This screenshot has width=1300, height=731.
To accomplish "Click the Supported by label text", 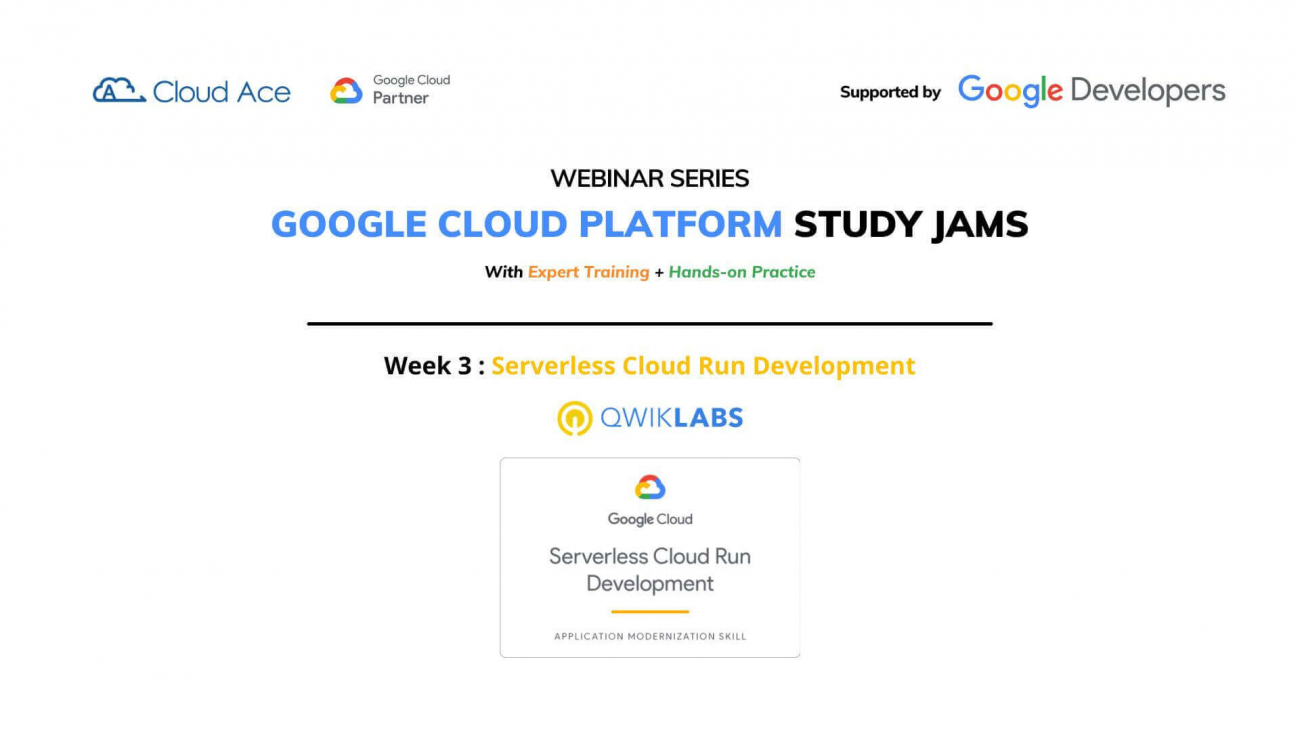I will [888, 92].
